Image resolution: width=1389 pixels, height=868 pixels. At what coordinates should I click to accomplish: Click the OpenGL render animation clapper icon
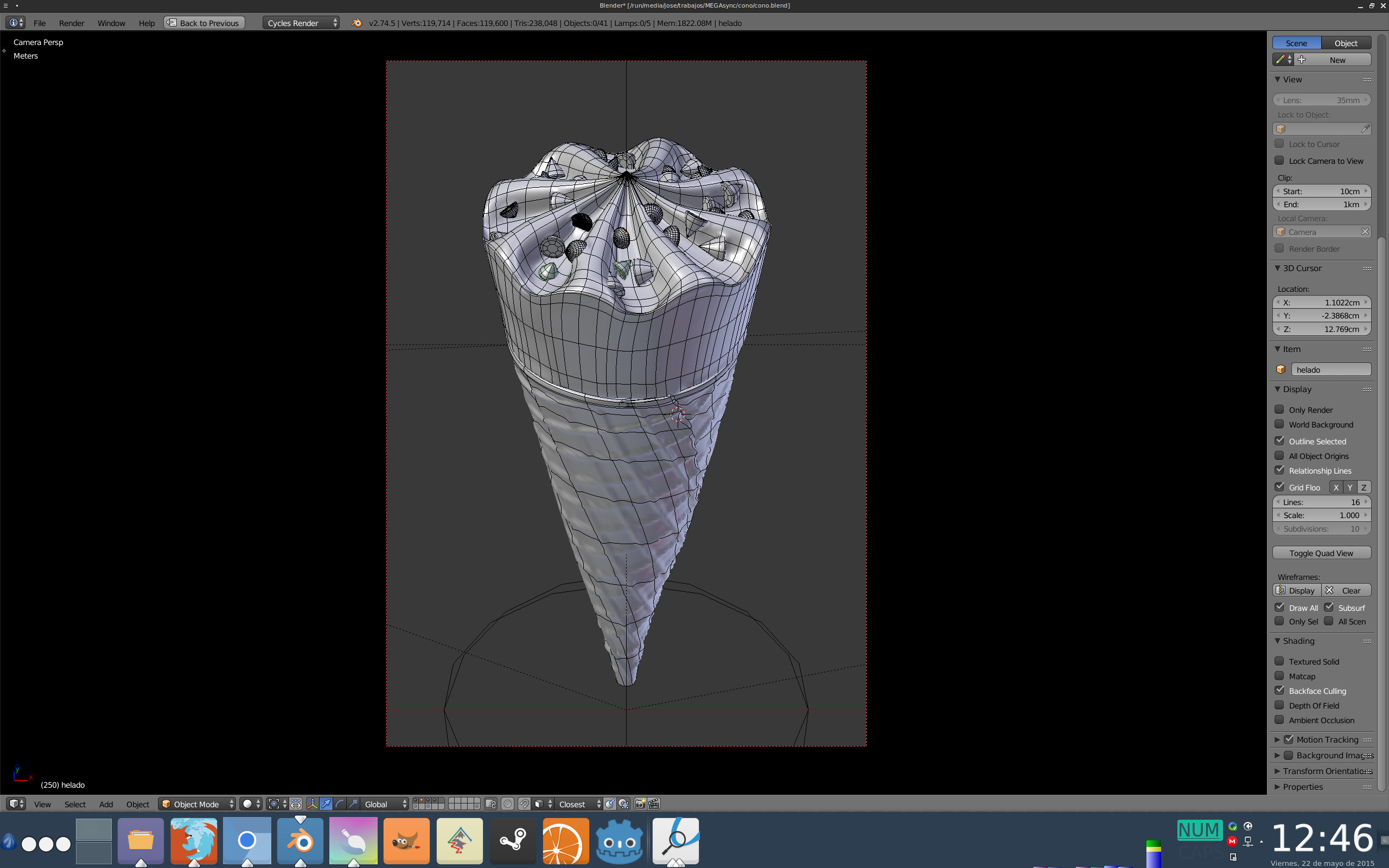pos(654,803)
